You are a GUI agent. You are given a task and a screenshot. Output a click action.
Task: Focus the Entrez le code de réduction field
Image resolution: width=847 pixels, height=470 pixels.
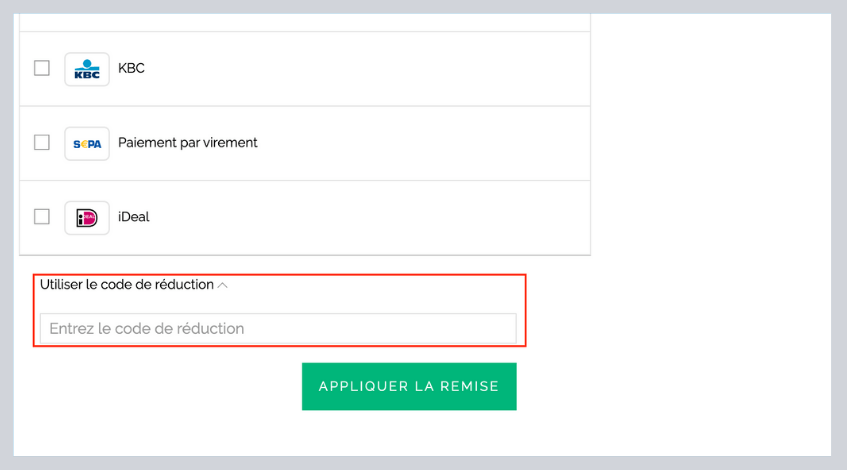(x=278, y=328)
